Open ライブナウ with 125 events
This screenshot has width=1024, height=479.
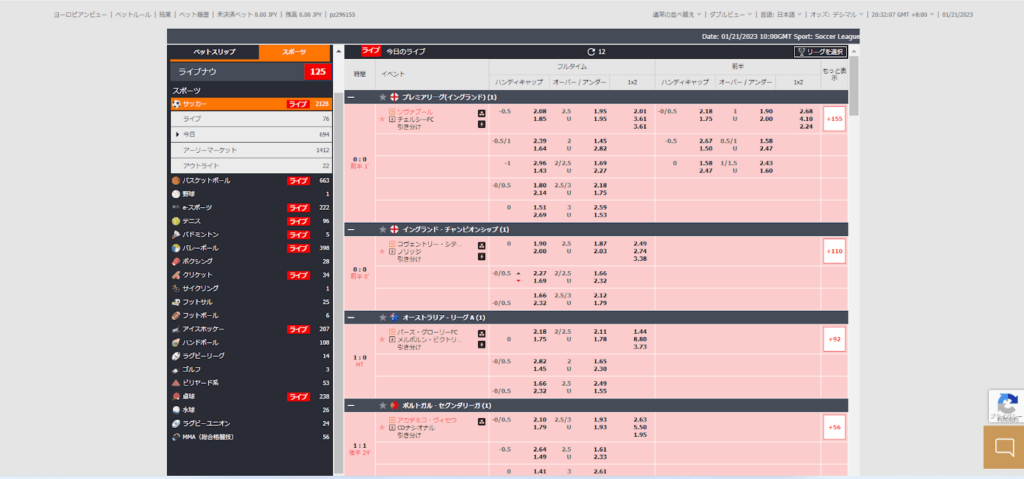click(251, 72)
